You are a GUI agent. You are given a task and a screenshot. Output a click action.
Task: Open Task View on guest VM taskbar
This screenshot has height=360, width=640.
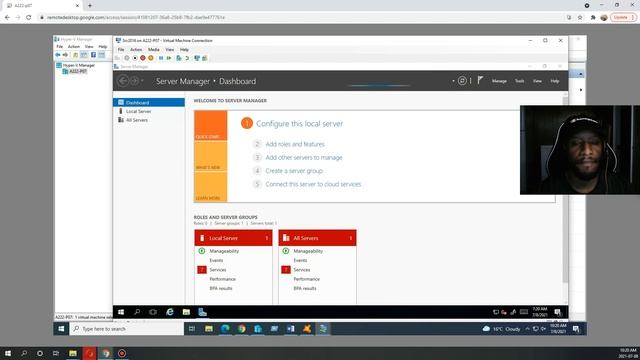click(x=153, y=312)
